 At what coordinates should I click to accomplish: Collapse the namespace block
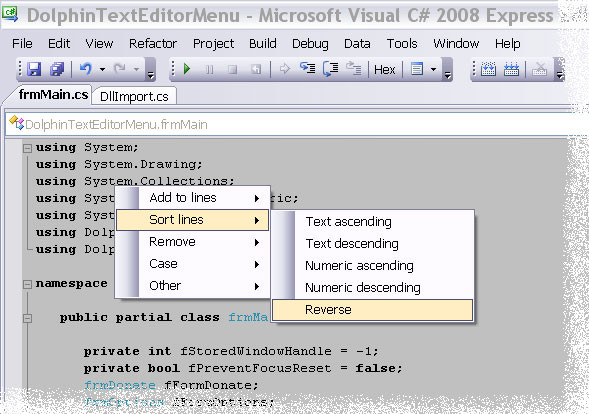point(27,284)
